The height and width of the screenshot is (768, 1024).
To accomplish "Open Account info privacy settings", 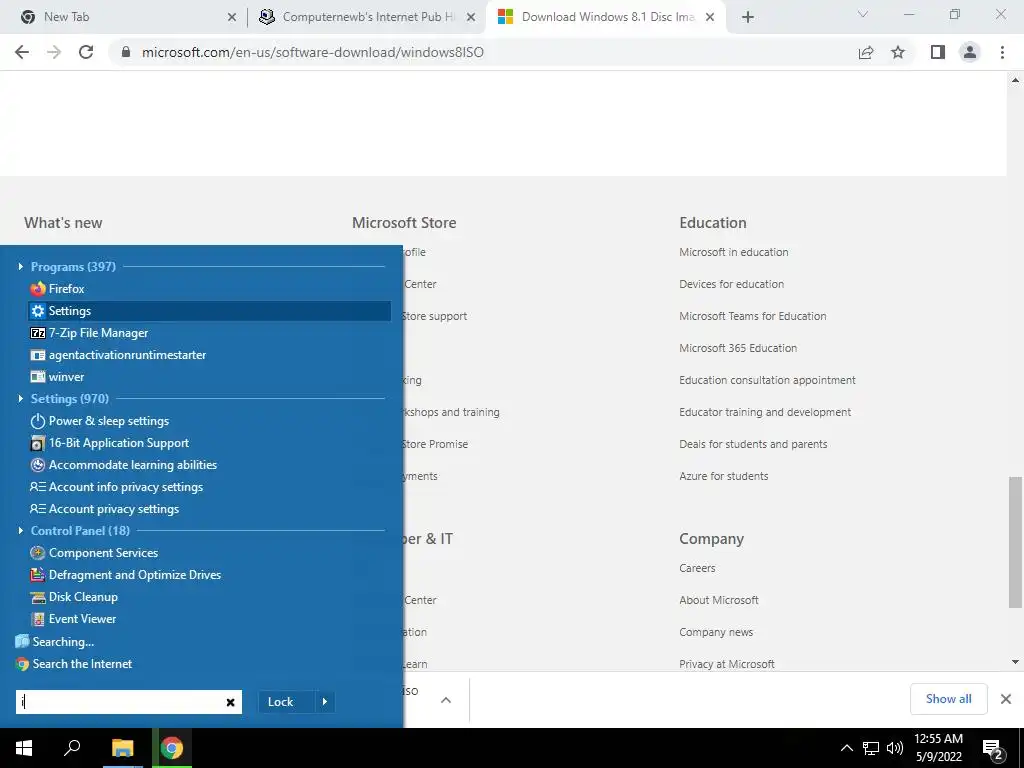I will pyautogui.click(x=116, y=487).
